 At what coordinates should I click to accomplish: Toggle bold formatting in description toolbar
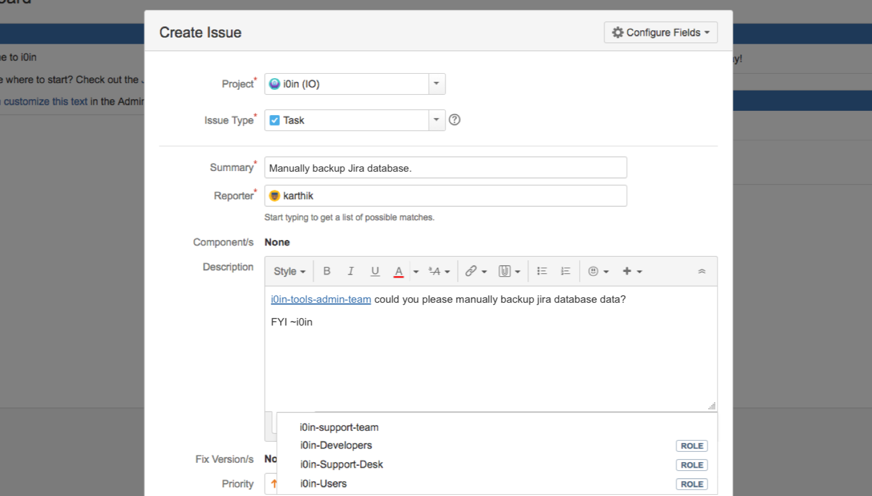coord(327,271)
